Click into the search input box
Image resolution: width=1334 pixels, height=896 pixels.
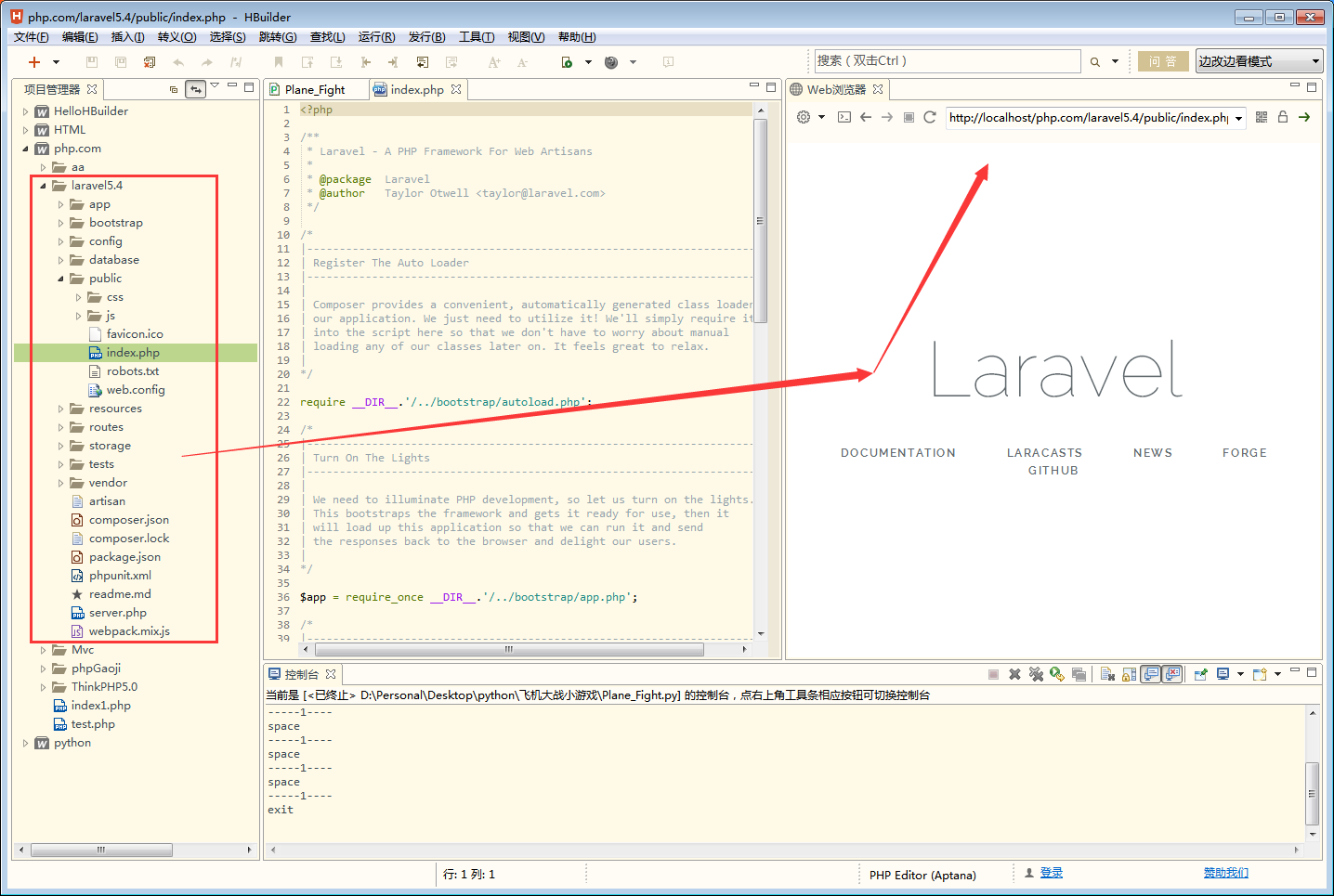point(948,61)
